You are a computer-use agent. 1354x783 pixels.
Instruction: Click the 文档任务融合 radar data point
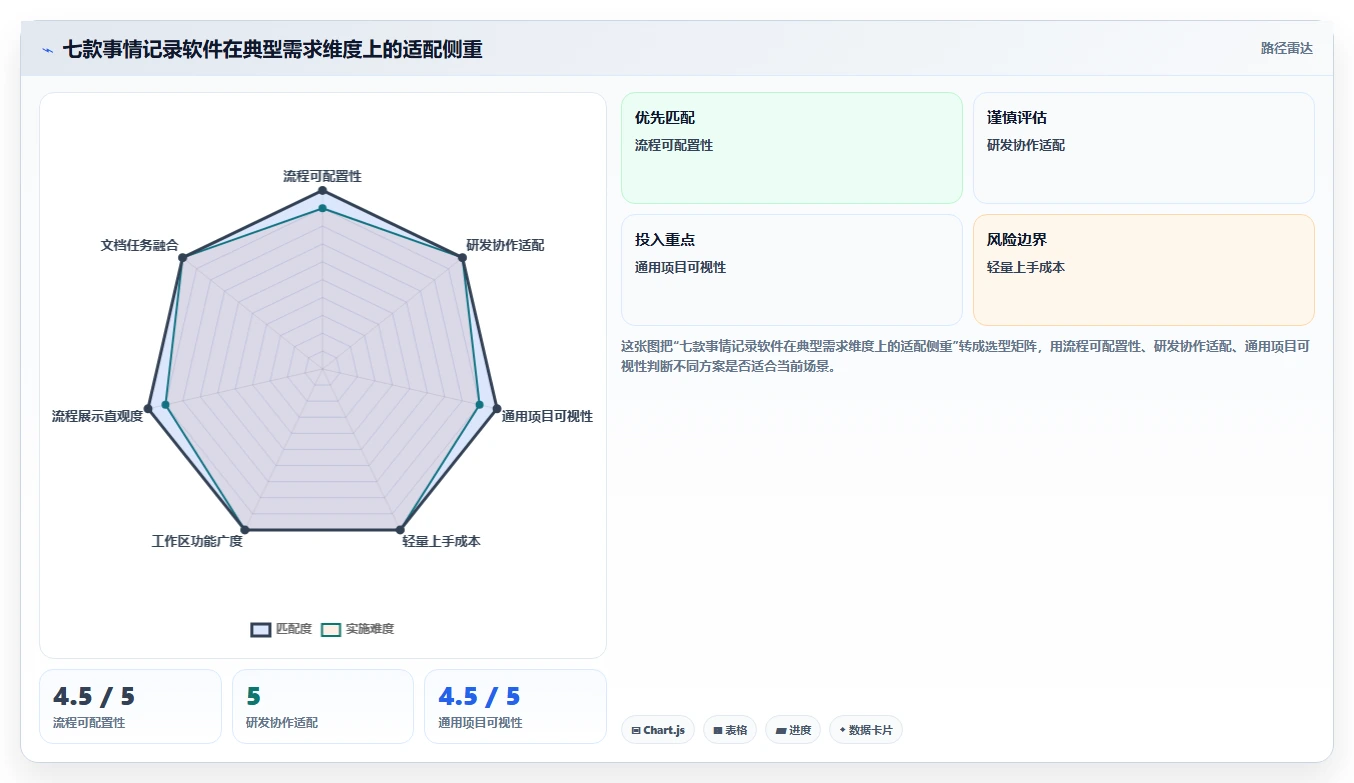click(182, 258)
